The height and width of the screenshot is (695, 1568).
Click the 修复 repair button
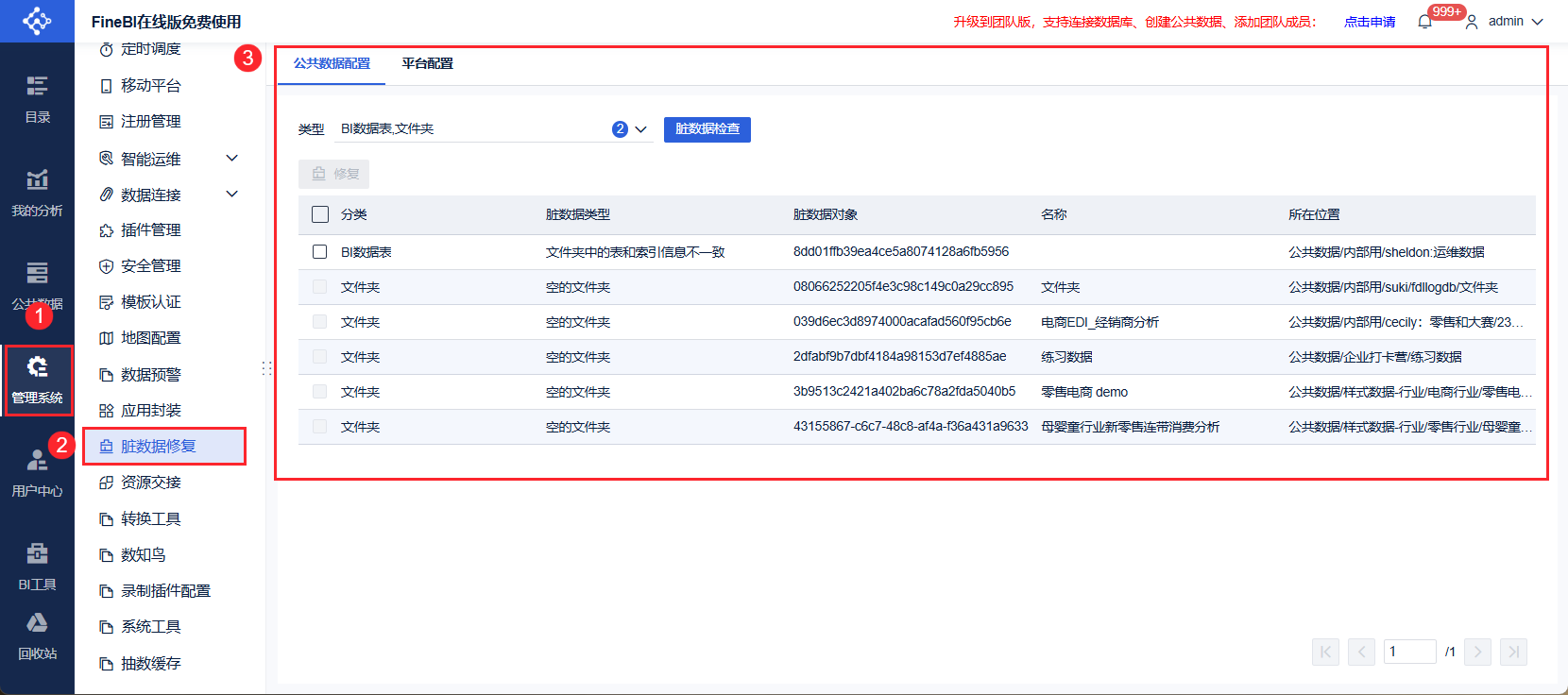pos(334,174)
